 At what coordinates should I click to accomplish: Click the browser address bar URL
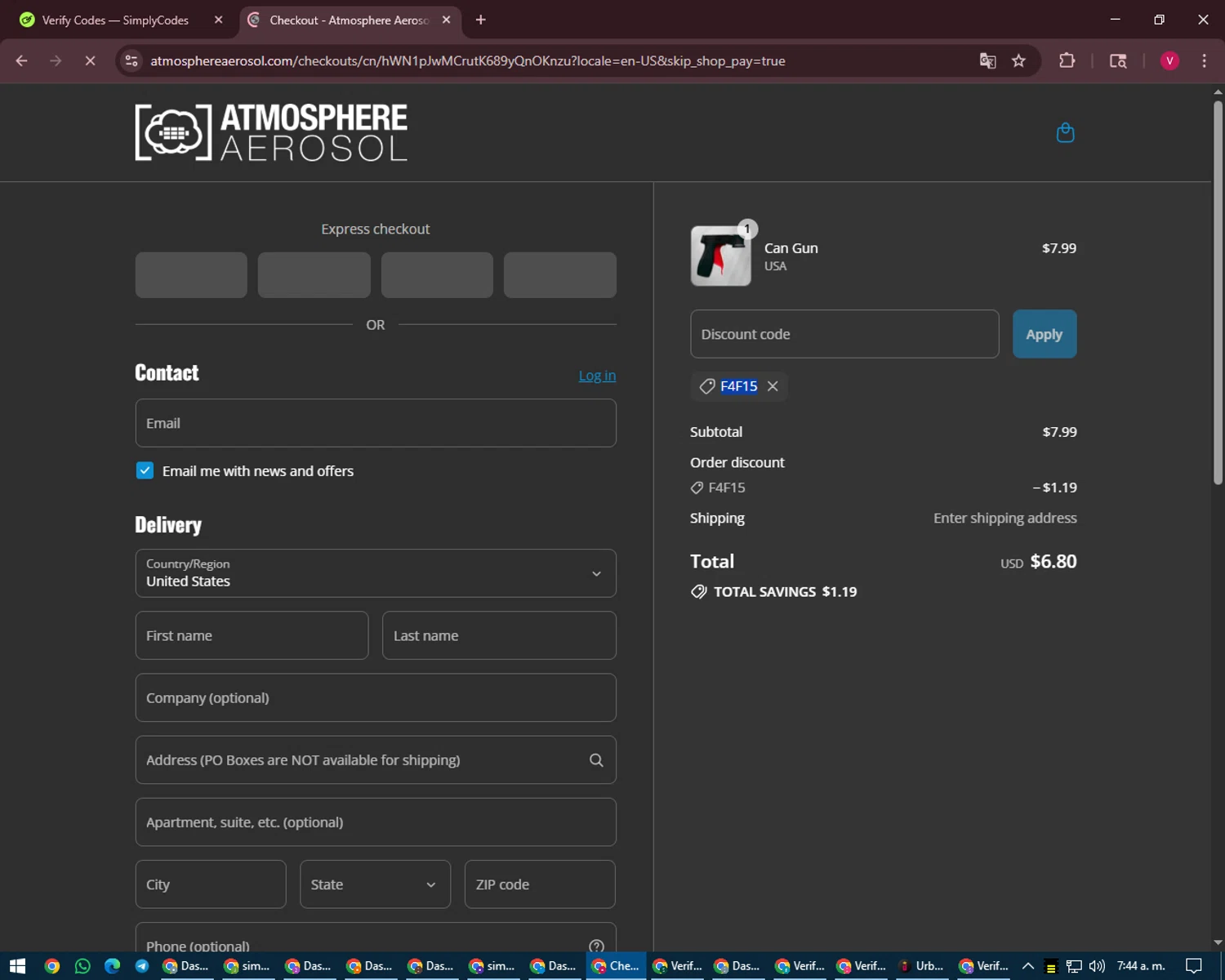468,60
